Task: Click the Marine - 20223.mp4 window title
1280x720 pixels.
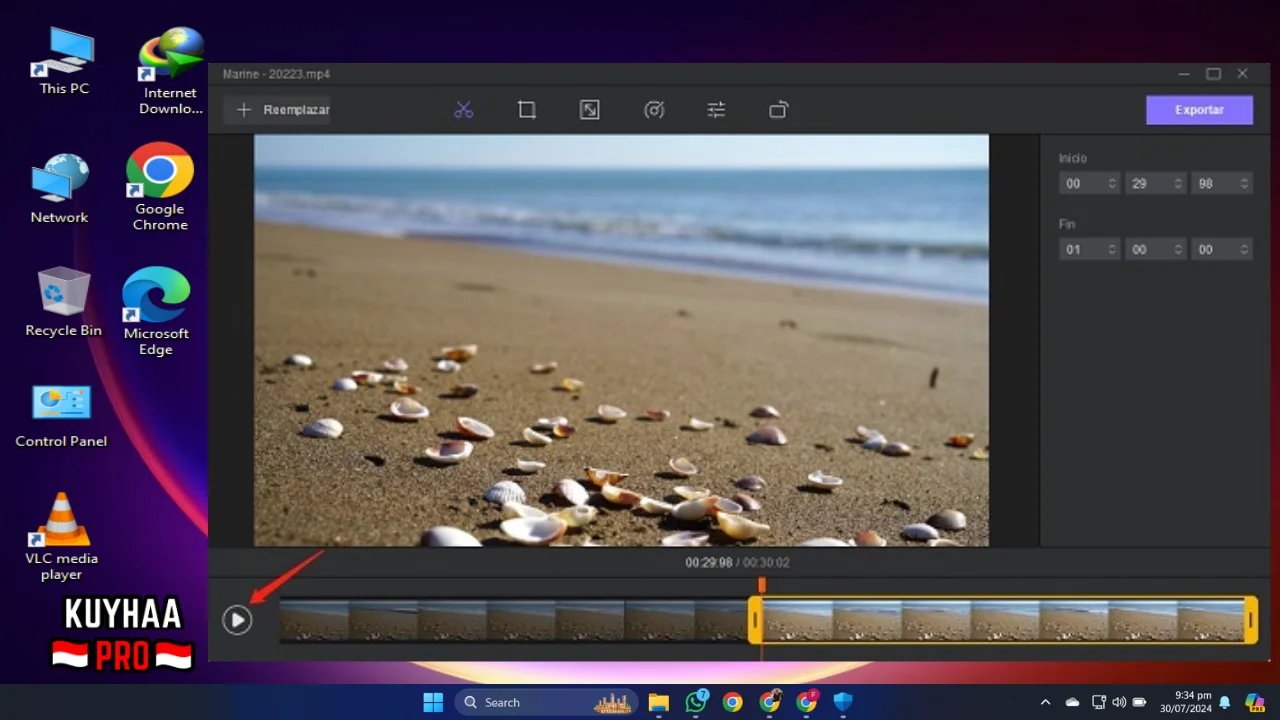Action: point(276,74)
